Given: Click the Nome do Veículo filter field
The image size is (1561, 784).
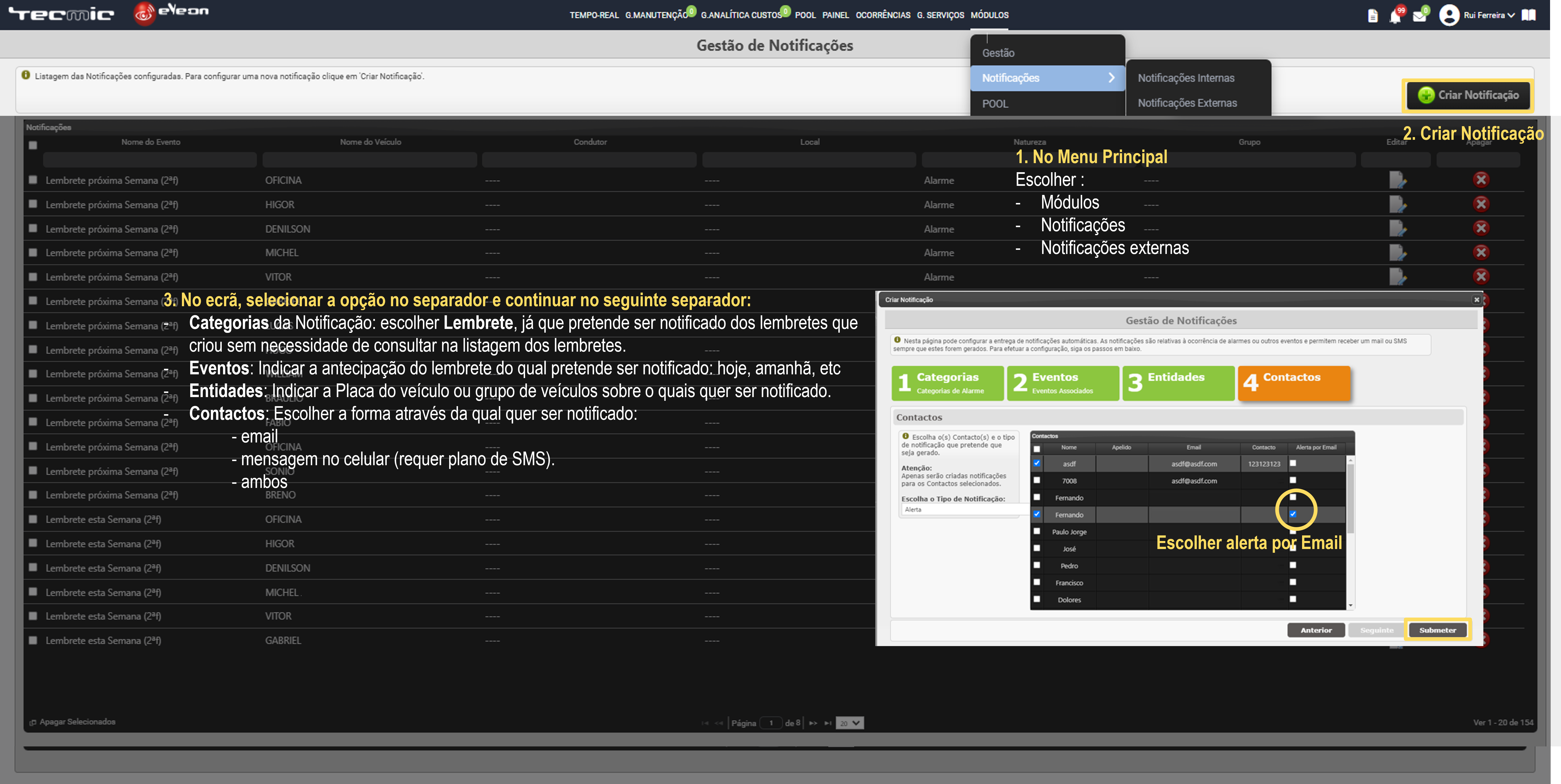Looking at the screenshot, I should (x=370, y=160).
